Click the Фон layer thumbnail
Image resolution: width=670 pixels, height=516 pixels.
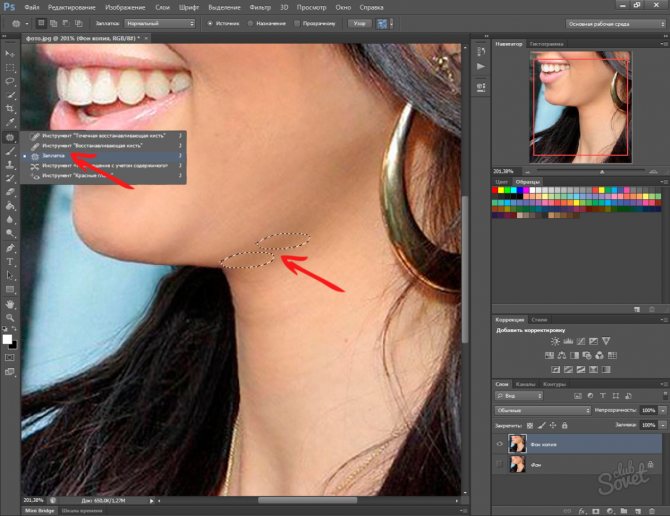517,464
